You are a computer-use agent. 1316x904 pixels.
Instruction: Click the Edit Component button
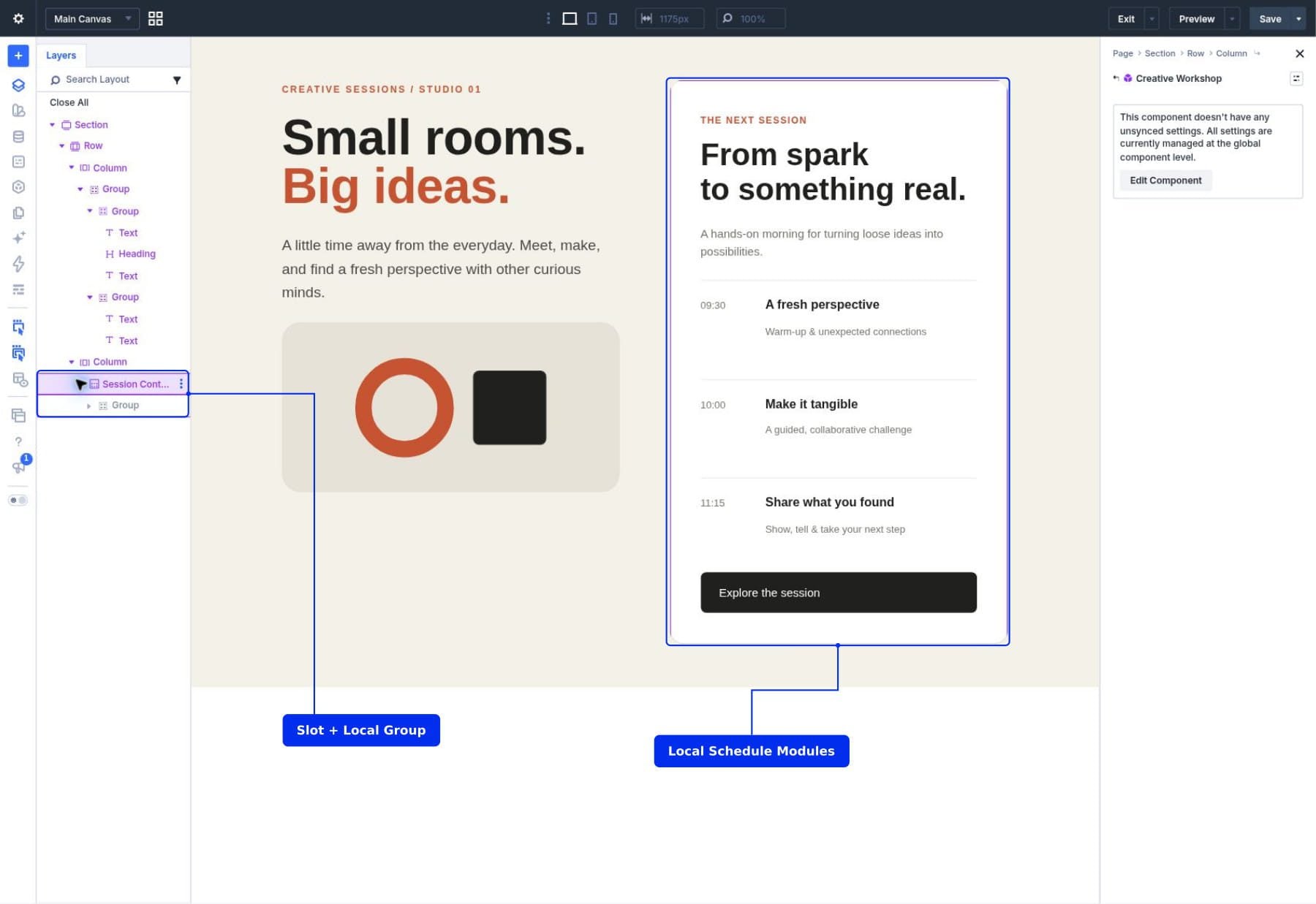click(1165, 181)
